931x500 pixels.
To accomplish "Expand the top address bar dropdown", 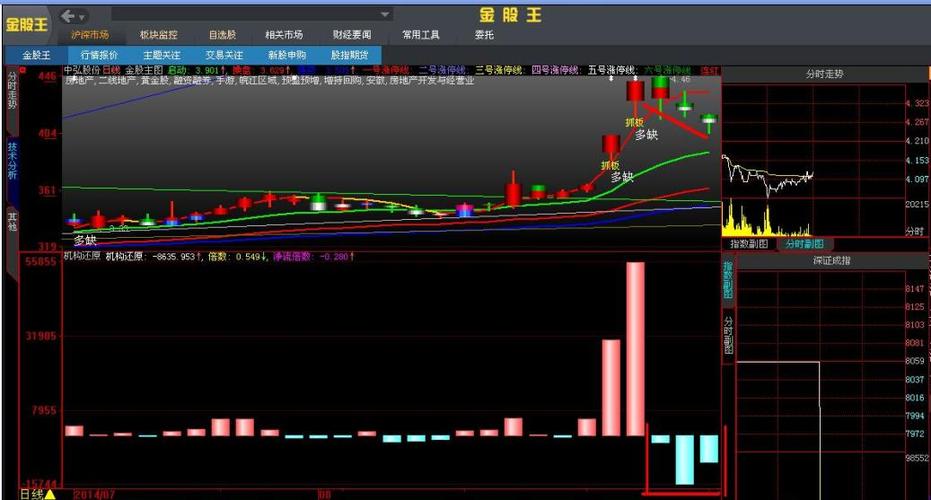I will 385,14.
